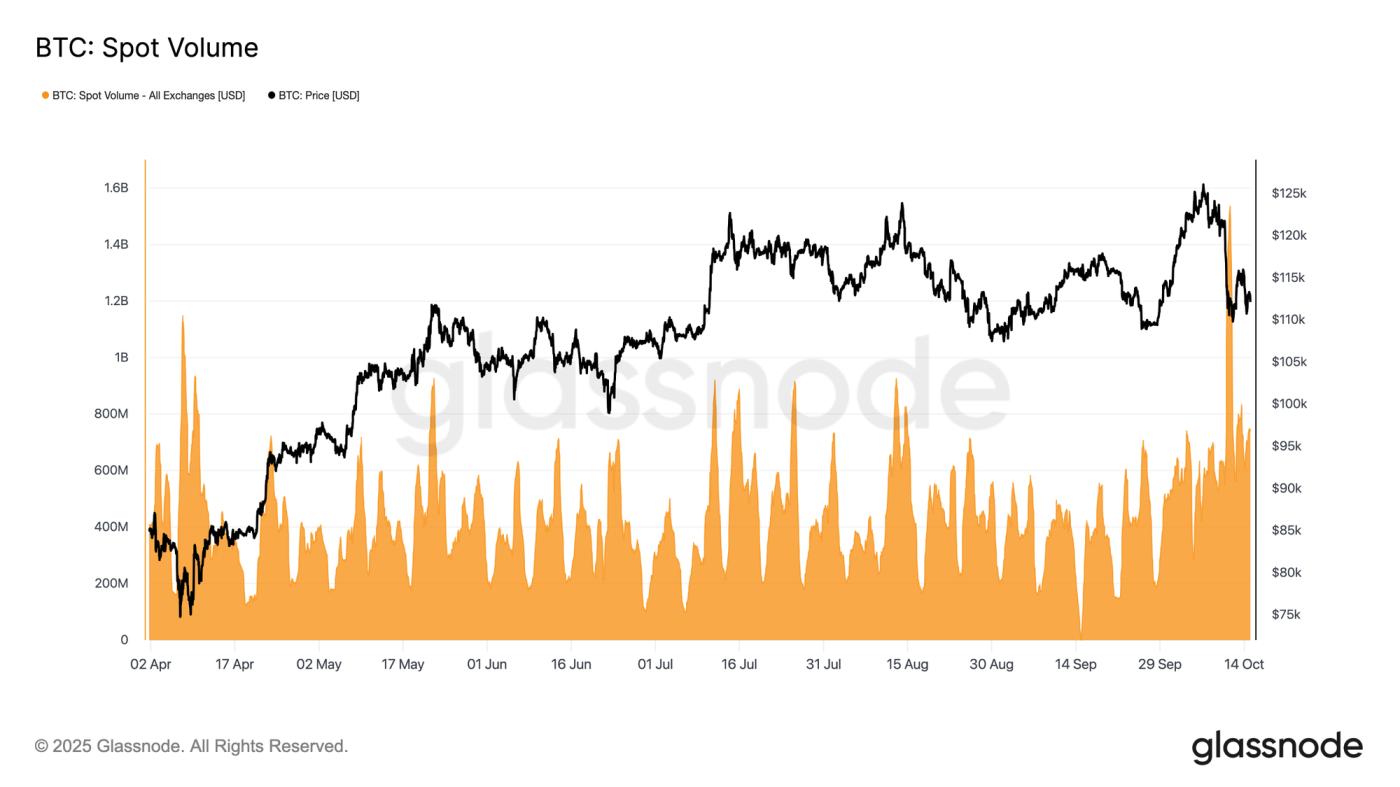This screenshot has height=787, width=1400.
Task: Click the '$125k' price axis label
Action: (1289, 193)
